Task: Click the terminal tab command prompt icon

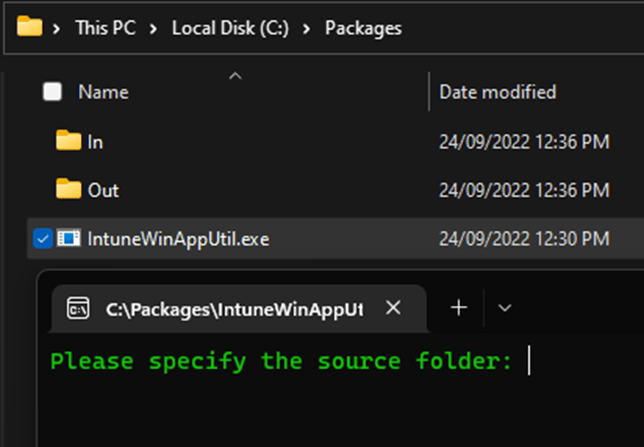Action: pos(77,308)
